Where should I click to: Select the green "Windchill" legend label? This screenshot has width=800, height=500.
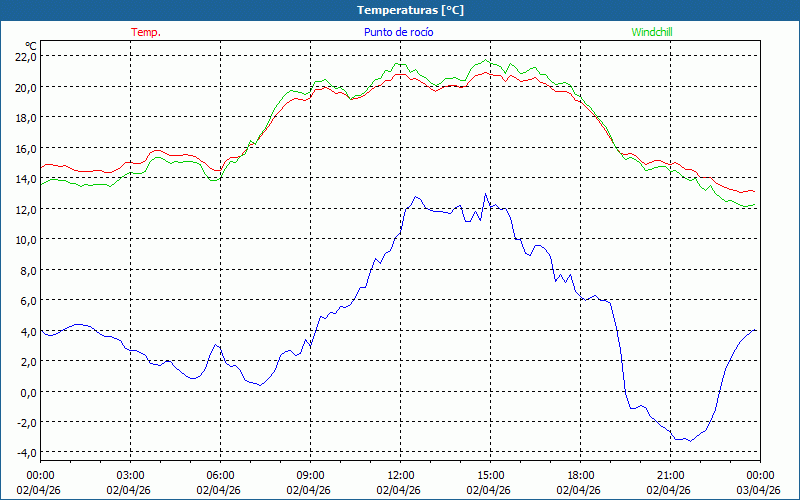pyautogui.click(x=652, y=32)
